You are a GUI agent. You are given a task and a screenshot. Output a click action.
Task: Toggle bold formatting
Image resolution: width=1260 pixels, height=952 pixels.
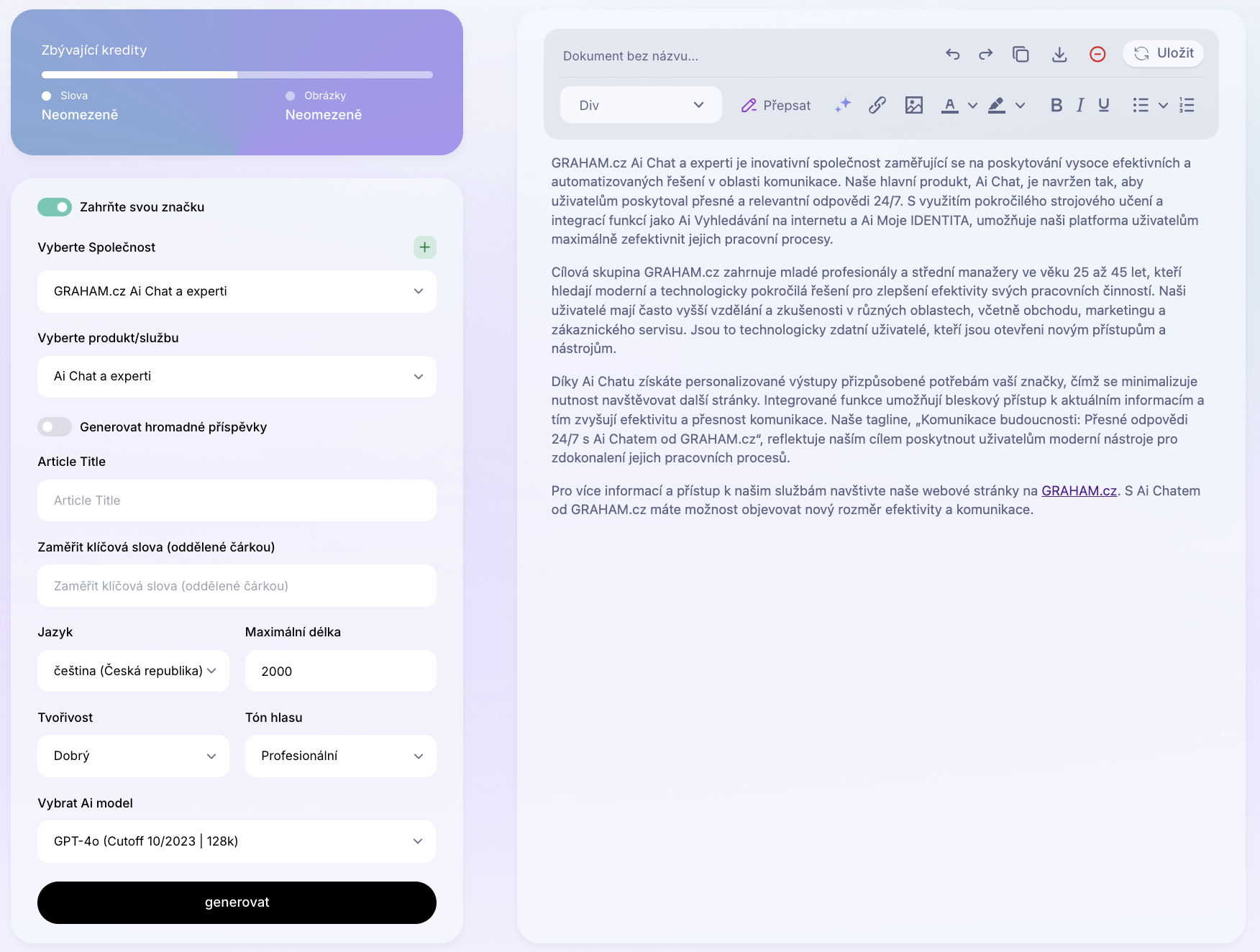point(1056,105)
